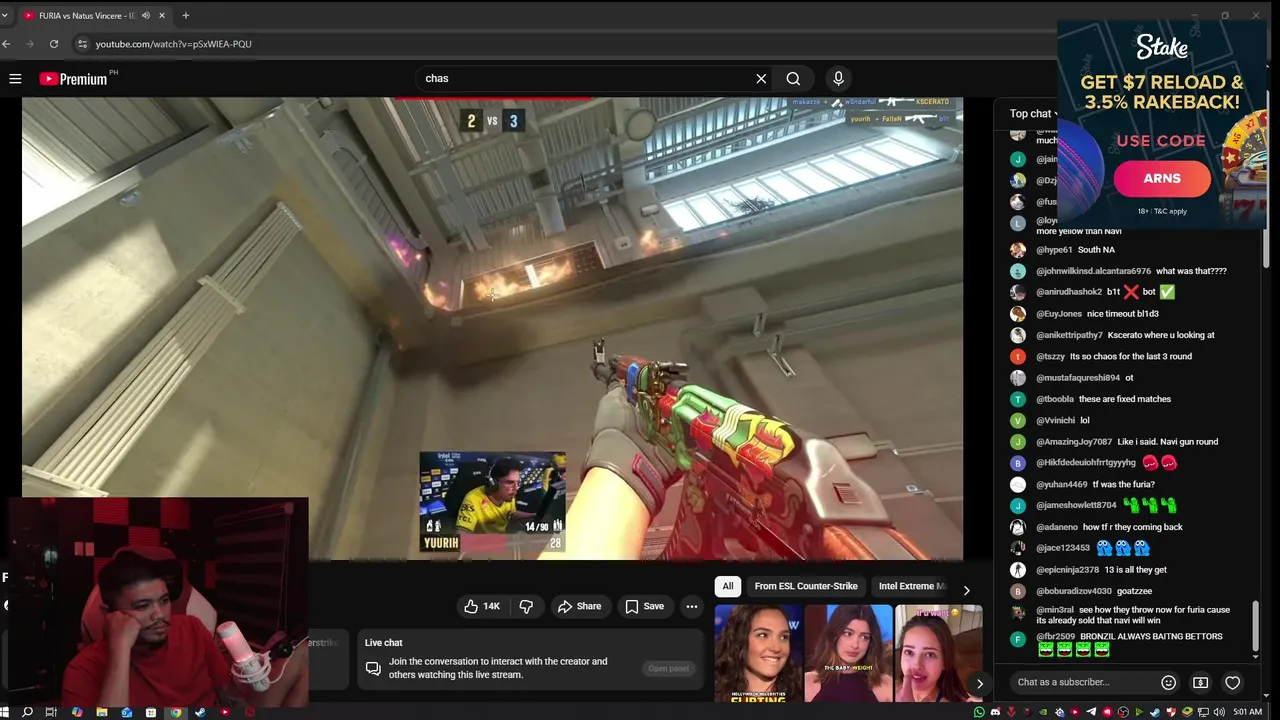Image resolution: width=1280 pixels, height=720 pixels.
Task: Like the video with 14K likes
Action: point(481,606)
